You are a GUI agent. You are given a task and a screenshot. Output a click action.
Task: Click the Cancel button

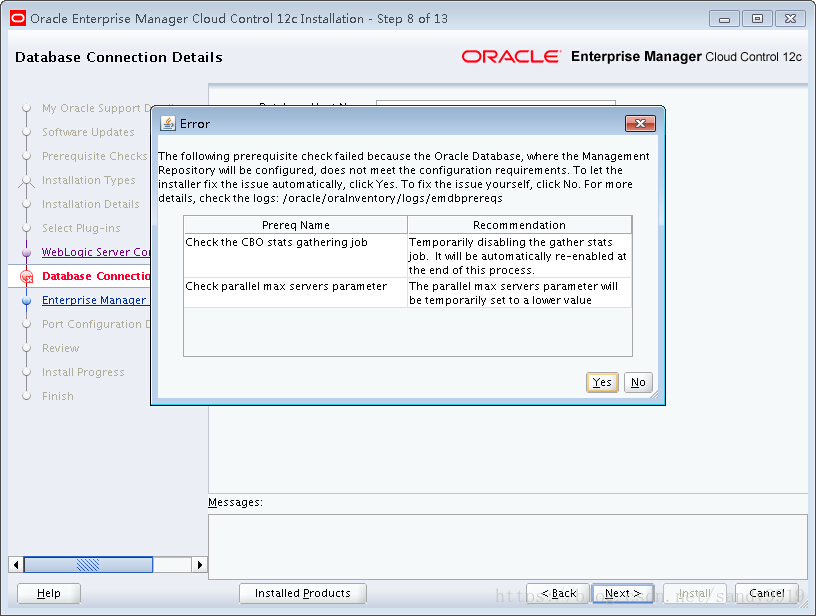tap(767, 593)
